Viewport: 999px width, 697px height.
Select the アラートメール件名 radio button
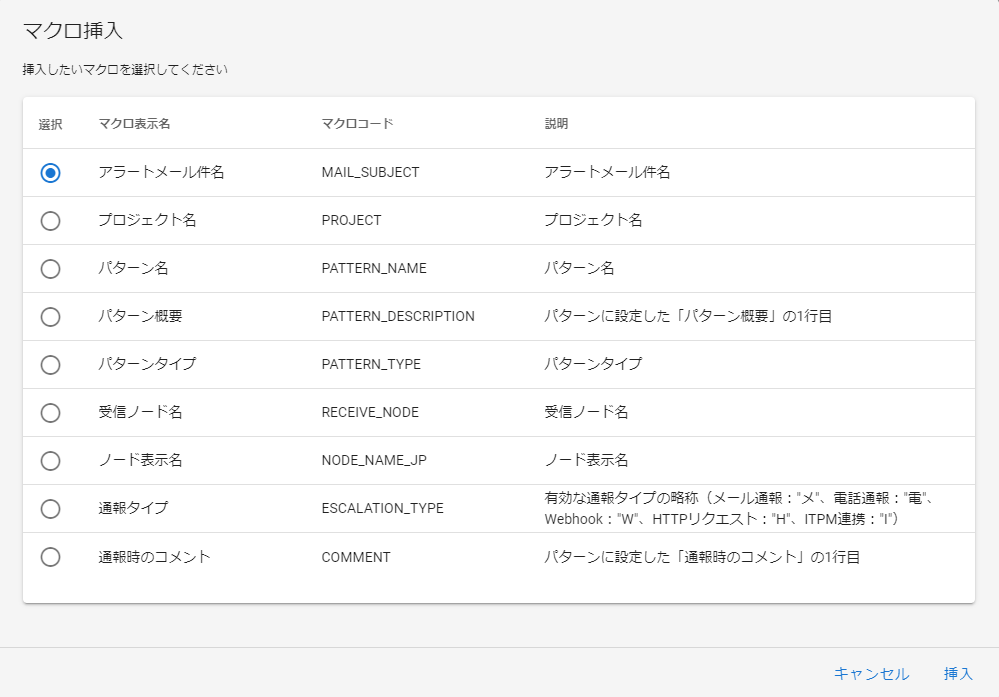pyautogui.click(x=51, y=172)
